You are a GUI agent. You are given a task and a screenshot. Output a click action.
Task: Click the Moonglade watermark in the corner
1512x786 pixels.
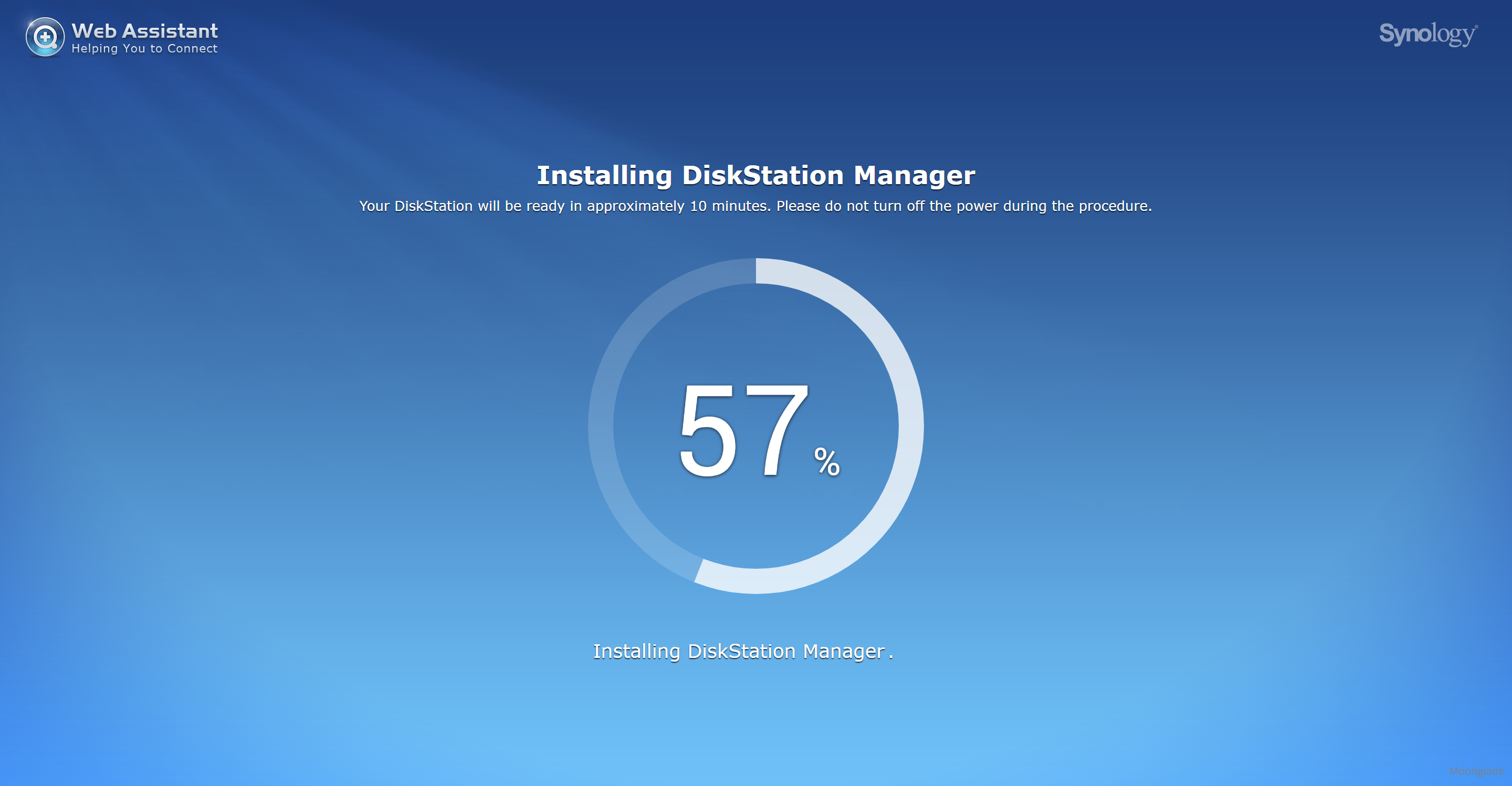(1476, 771)
